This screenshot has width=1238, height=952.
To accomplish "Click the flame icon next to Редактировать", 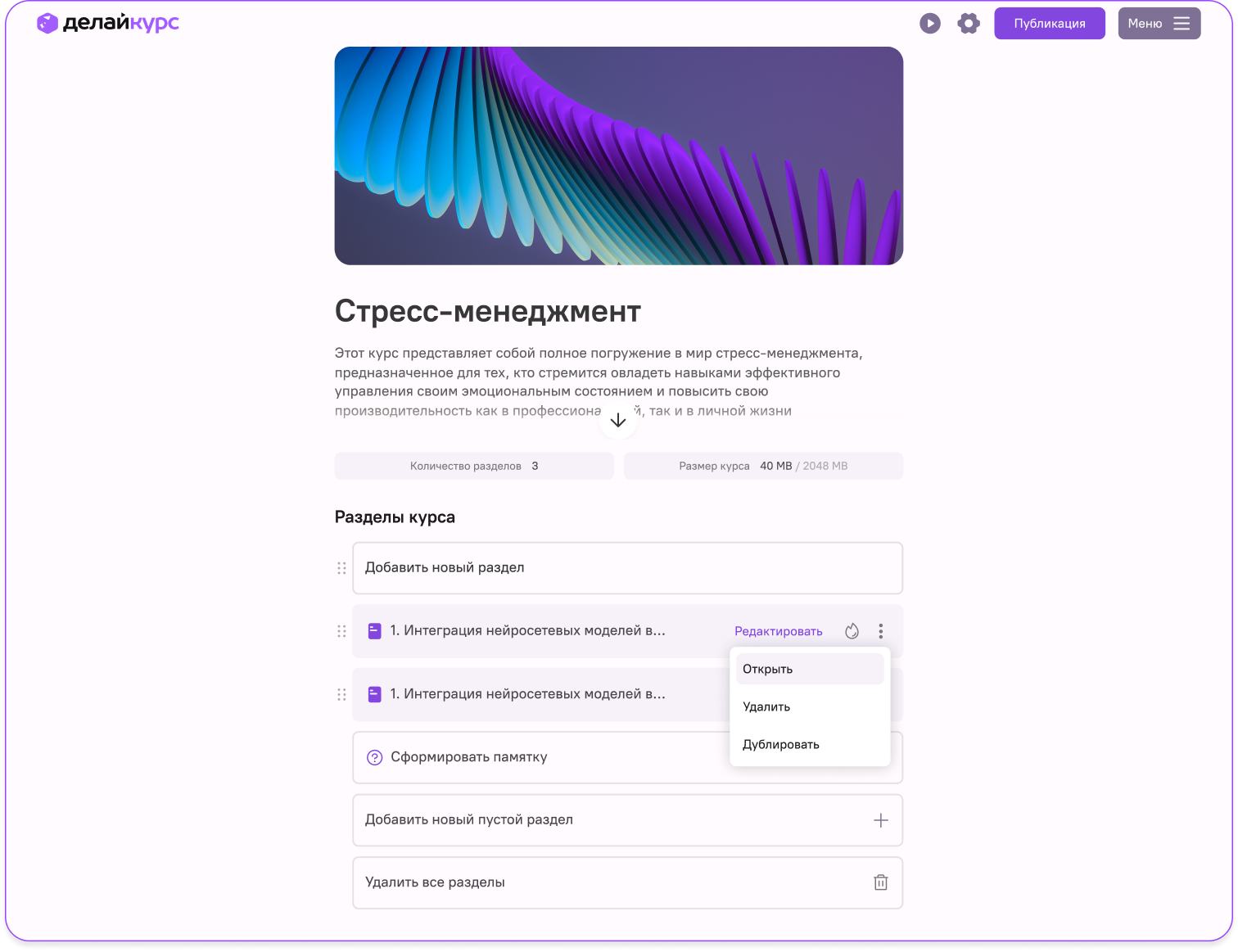I will click(x=852, y=631).
